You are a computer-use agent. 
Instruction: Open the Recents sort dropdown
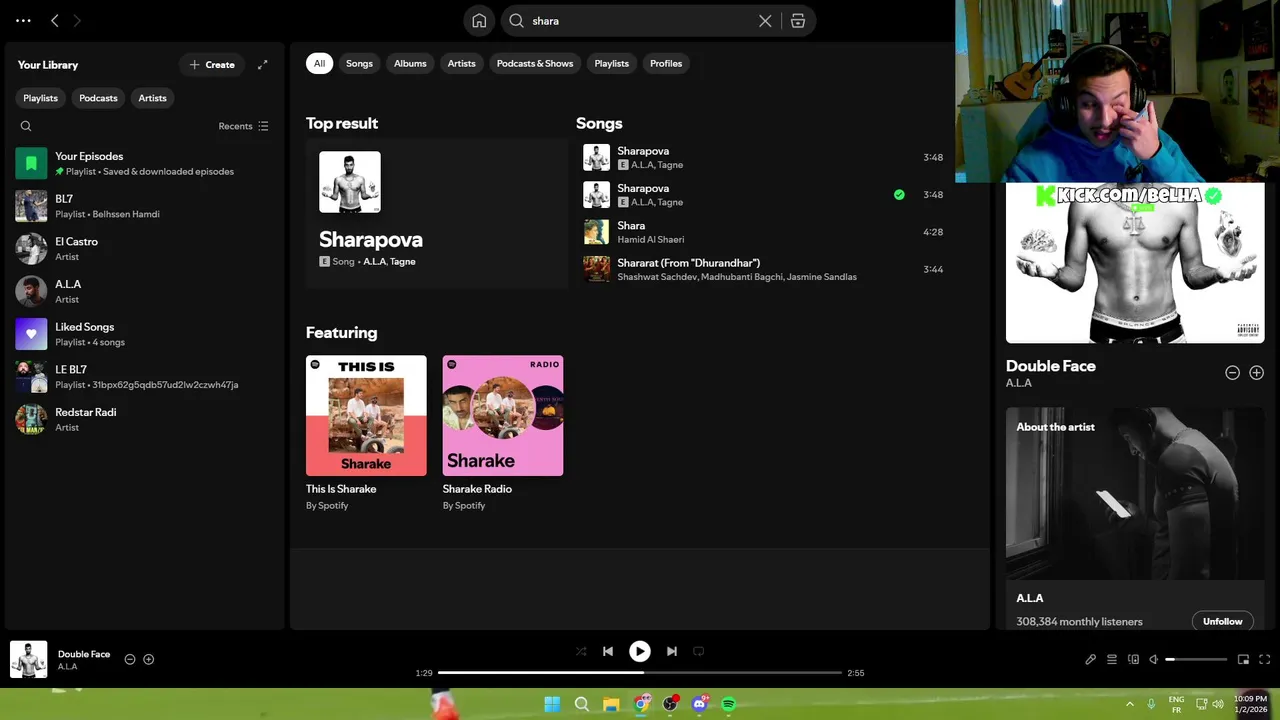point(243,126)
